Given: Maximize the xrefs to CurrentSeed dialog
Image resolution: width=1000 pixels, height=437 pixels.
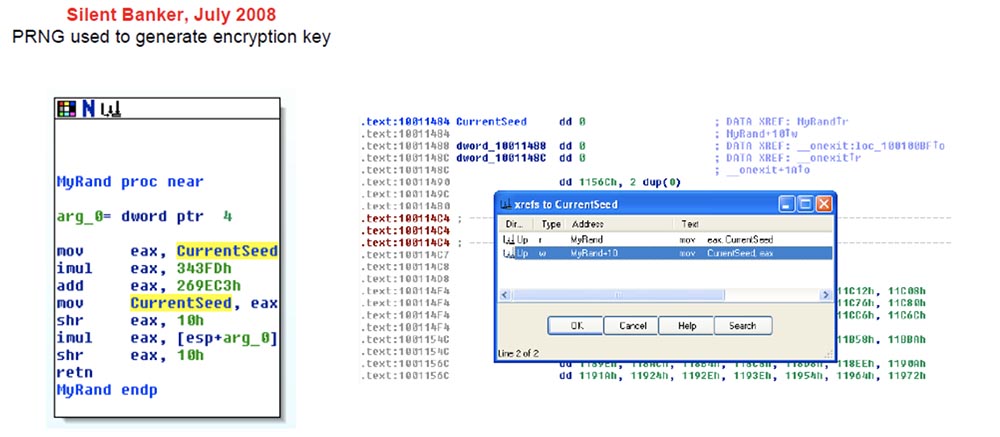Looking at the screenshot, I should click(805, 204).
